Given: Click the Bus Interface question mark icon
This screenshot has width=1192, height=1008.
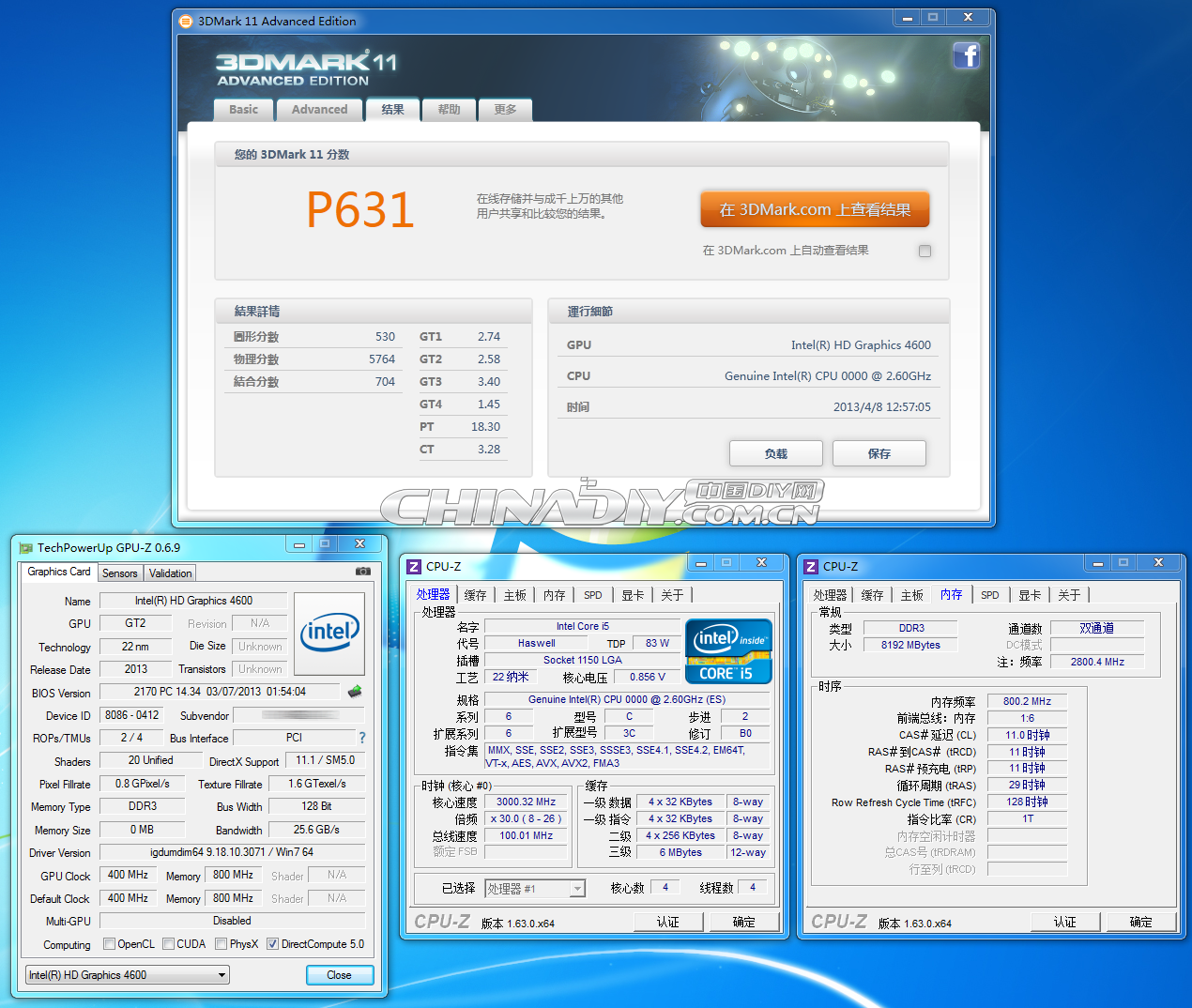Looking at the screenshot, I should 361,738.
